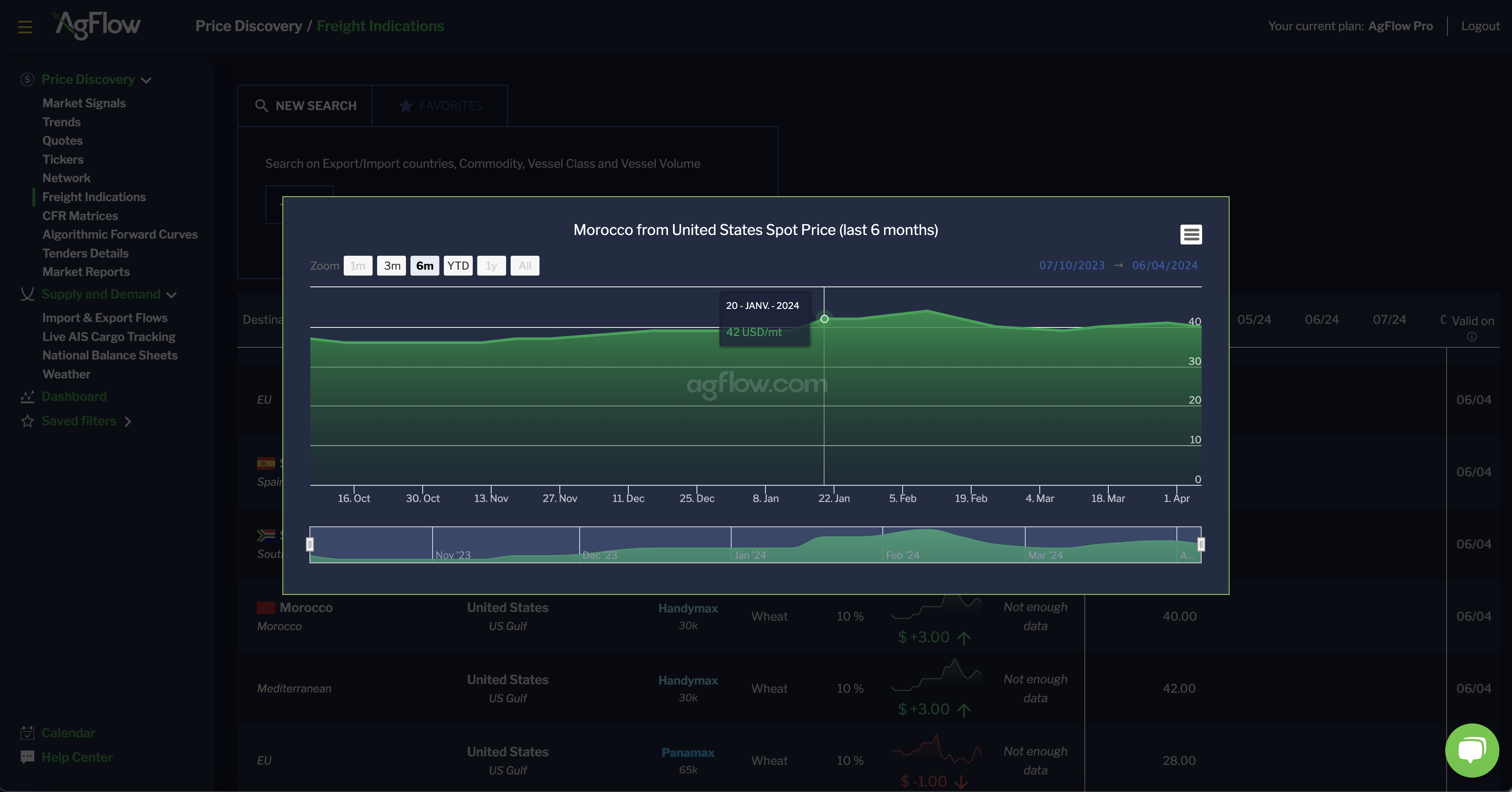Click right handle of chart navigator

click(1201, 545)
